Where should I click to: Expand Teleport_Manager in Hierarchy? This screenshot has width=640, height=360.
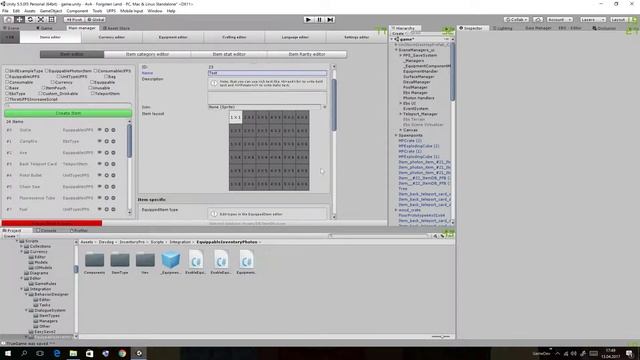[400, 114]
